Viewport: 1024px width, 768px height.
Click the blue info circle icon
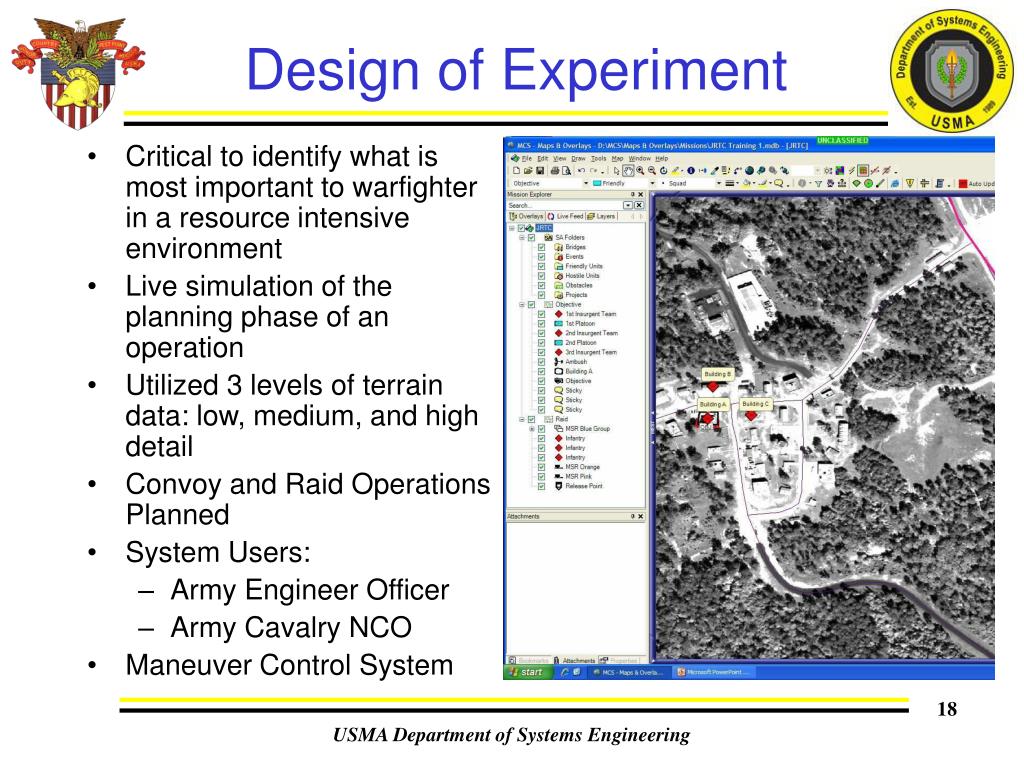tap(691, 170)
